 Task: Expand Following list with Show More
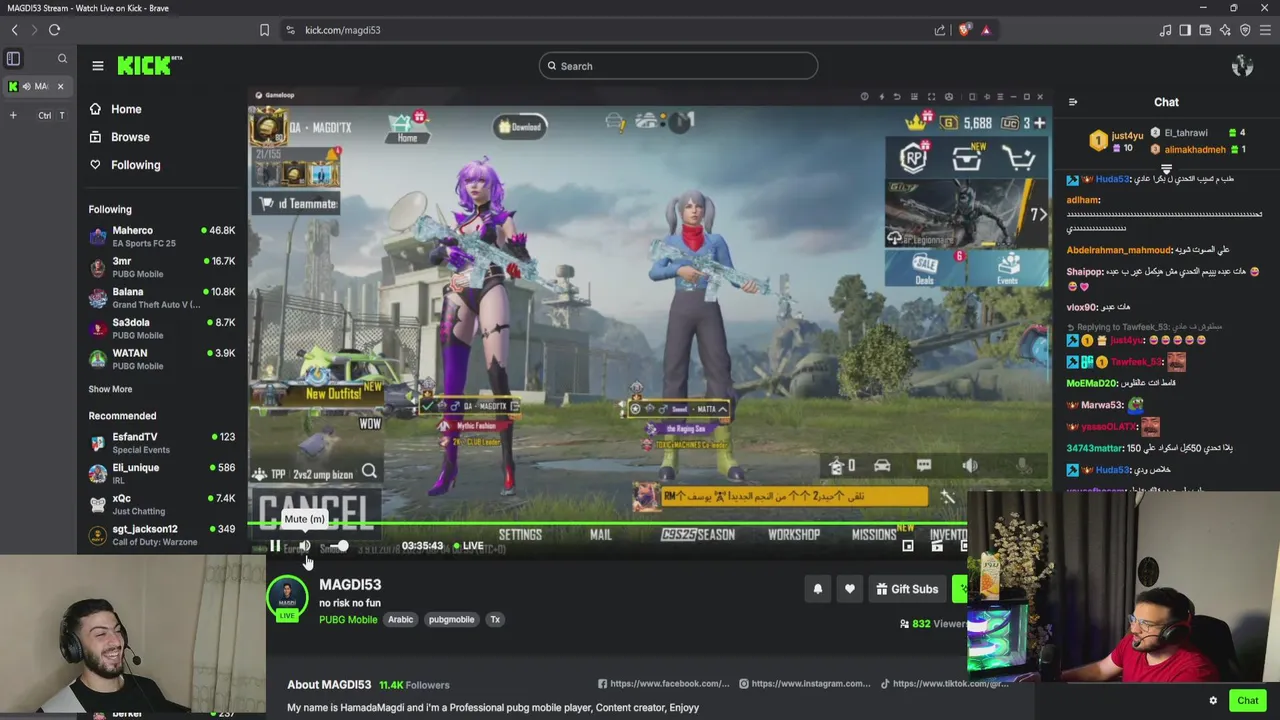click(110, 389)
